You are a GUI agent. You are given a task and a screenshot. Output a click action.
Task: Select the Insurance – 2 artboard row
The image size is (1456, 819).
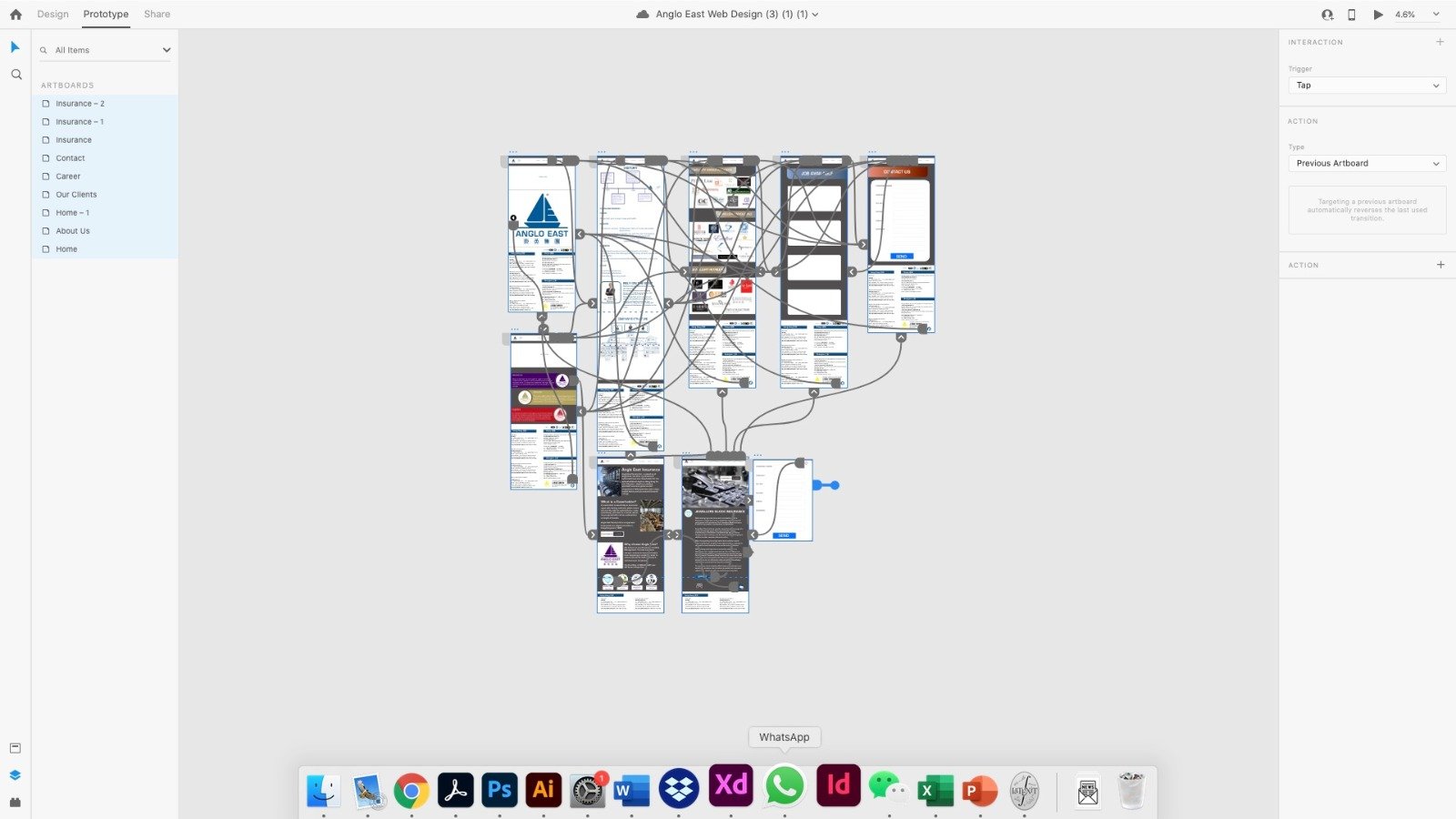(x=106, y=104)
